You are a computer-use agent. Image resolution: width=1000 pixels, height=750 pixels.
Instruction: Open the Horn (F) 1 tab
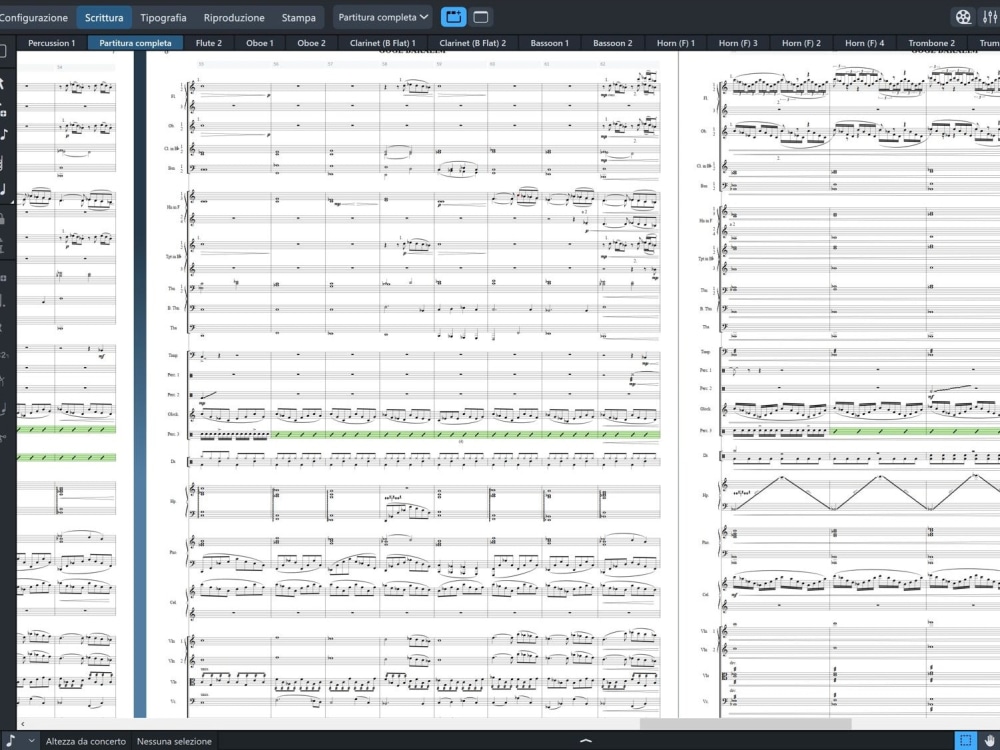click(676, 43)
